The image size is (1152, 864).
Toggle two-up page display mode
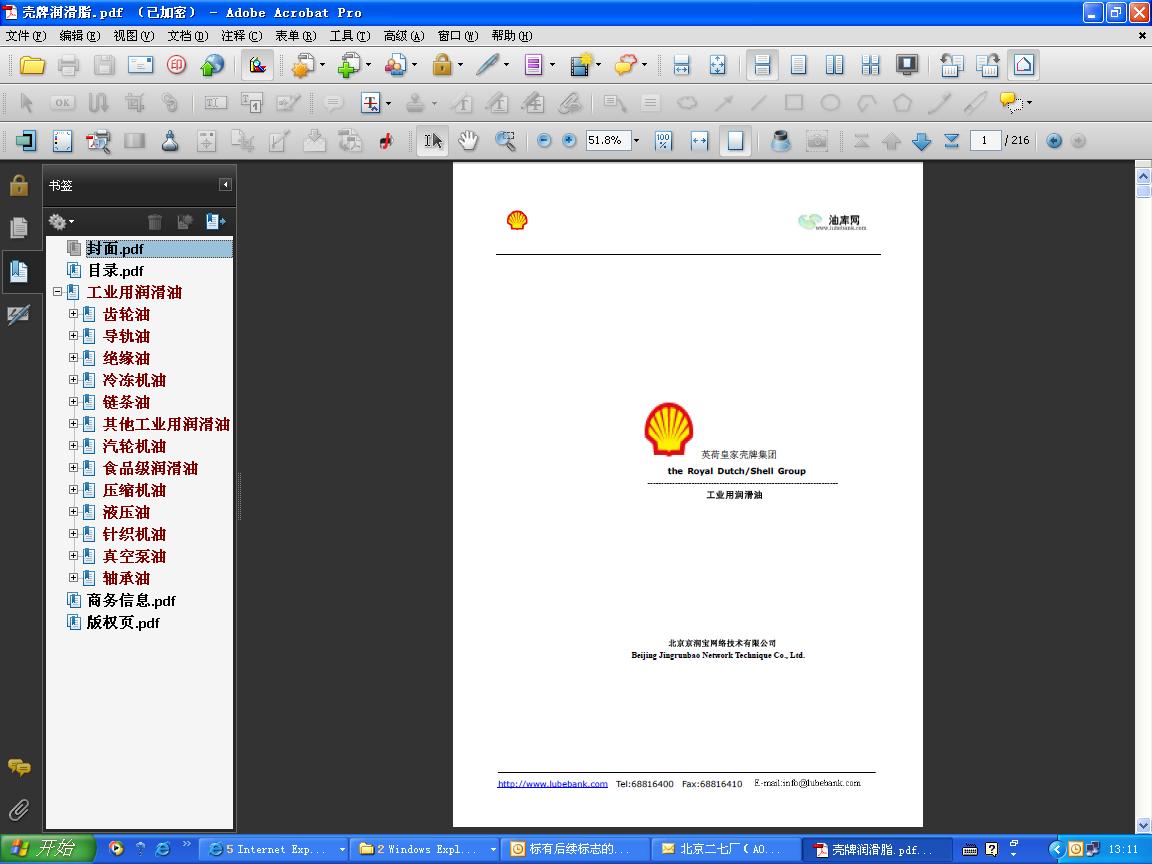(x=835, y=65)
